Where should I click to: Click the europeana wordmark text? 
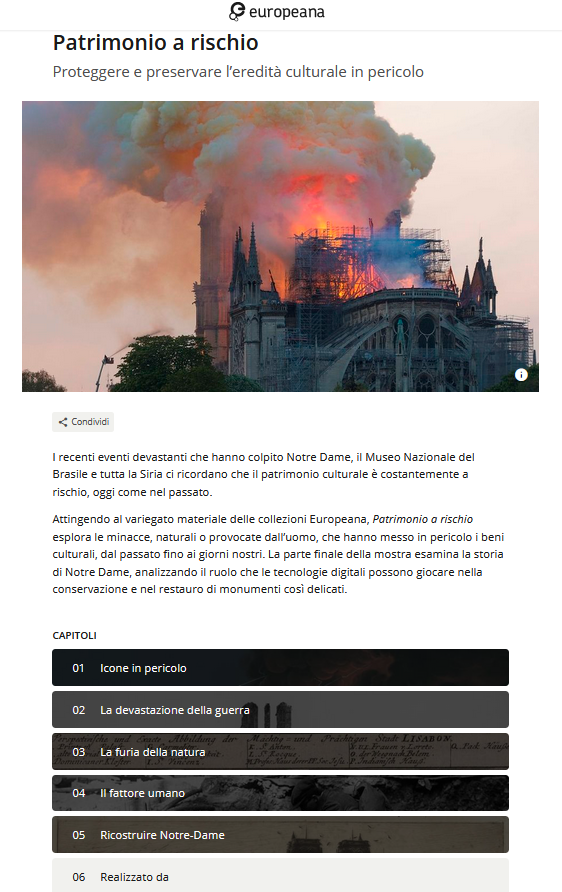287,11
